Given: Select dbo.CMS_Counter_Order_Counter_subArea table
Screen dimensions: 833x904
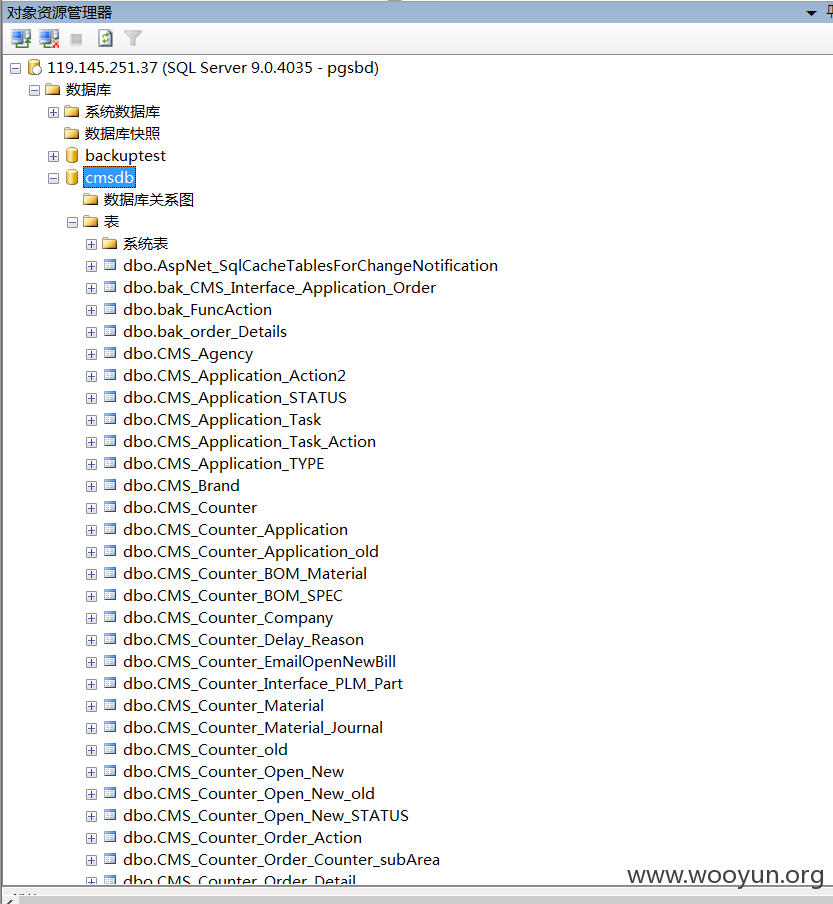Looking at the screenshot, I should tap(281, 860).
